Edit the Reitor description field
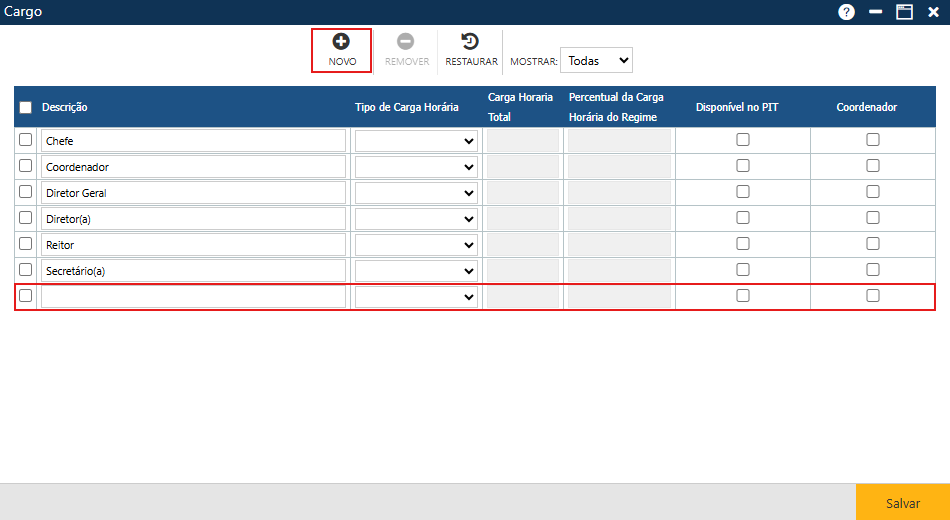Image resolution: width=950 pixels, height=520 pixels. point(193,245)
